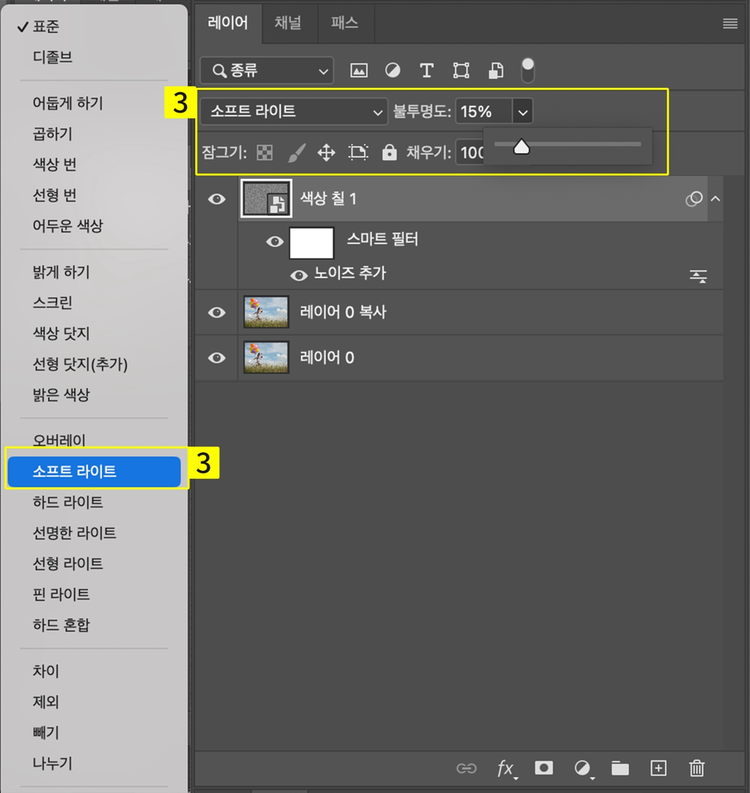This screenshot has width=750, height=793.
Task: Hide the 레이어 0 layer
Action: pos(216,358)
